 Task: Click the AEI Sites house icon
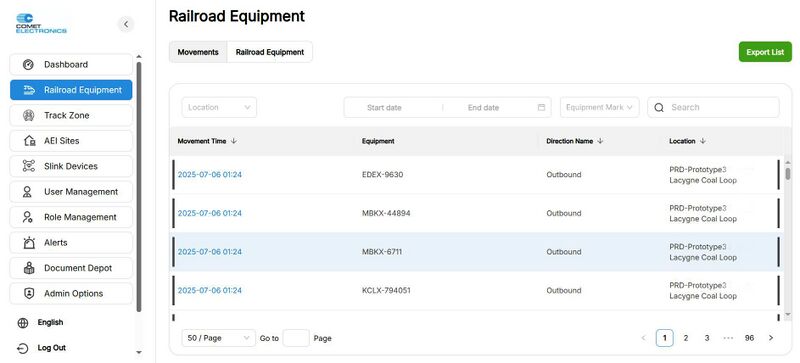[30, 141]
